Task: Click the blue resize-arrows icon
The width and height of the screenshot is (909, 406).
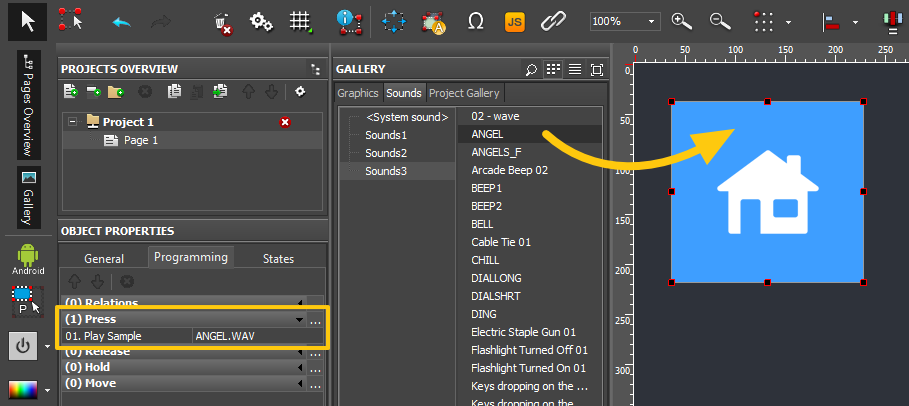Action: point(394,22)
